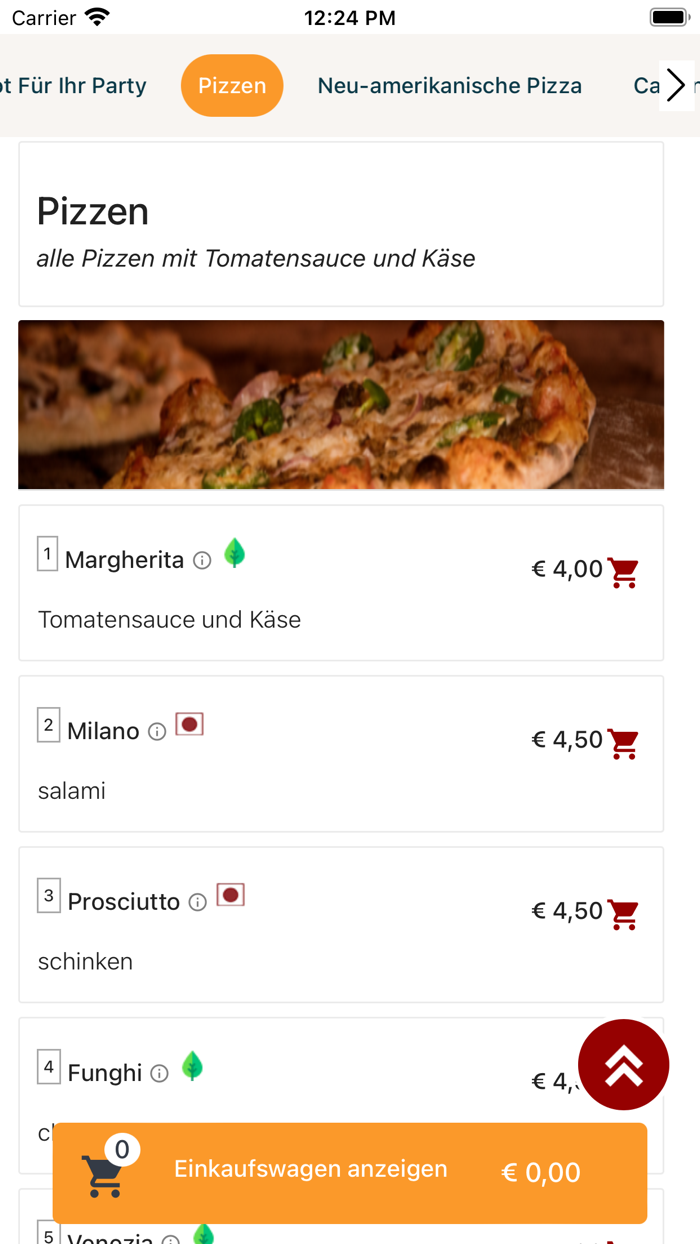
Task: Click the vegetarian leaf beside Margherita
Action: pos(234,553)
